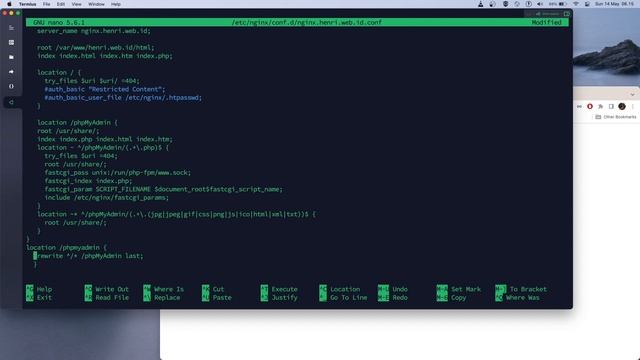Click the file path in nano title bar
The width and height of the screenshot is (640, 360).
(x=307, y=22)
